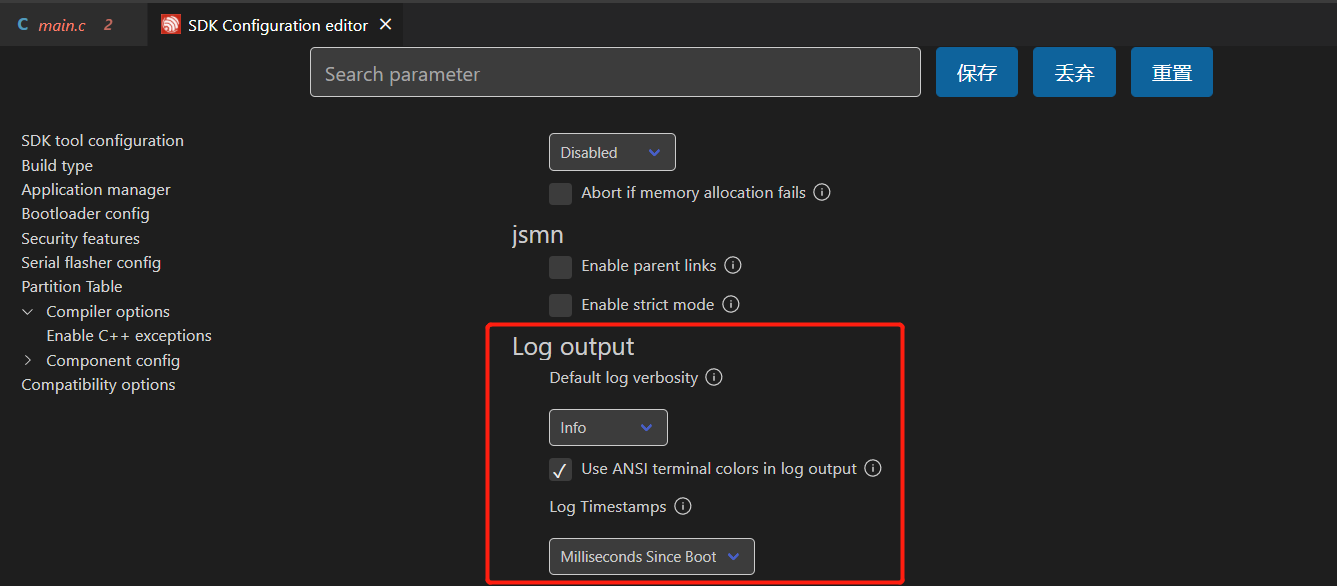Show info for Enable strict mode

[730, 304]
